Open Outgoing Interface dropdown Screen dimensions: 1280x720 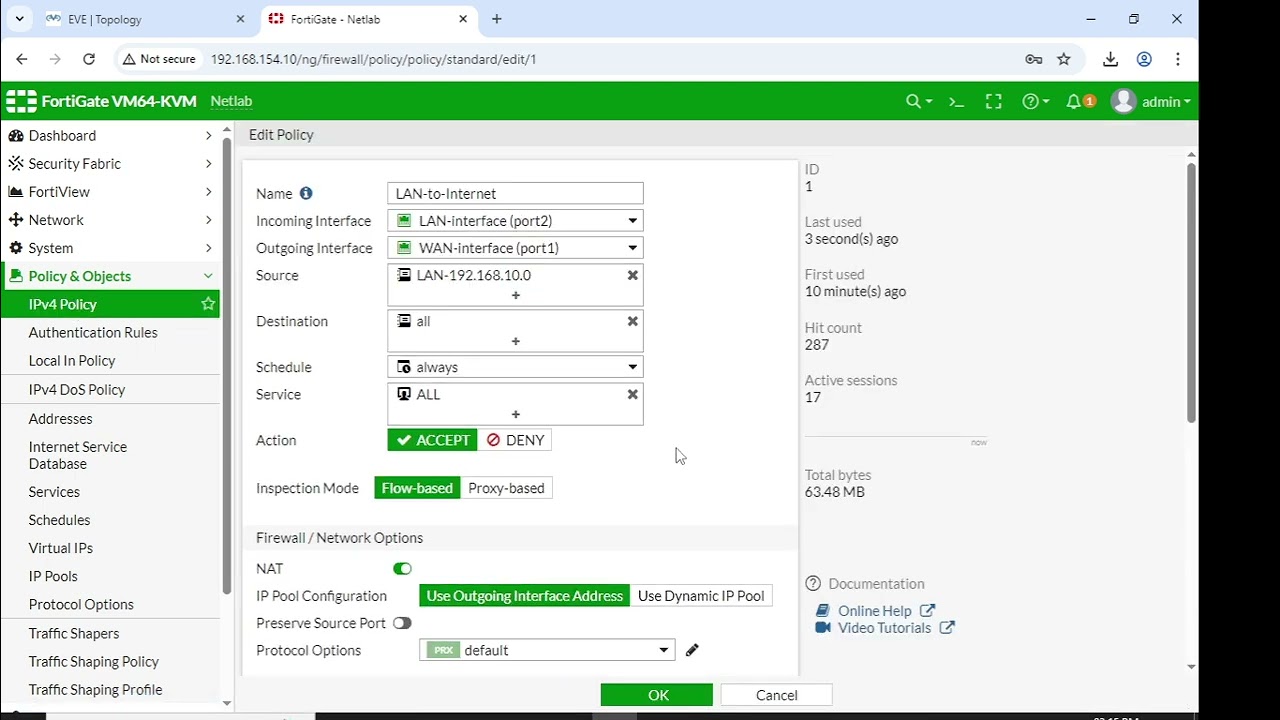tap(515, 248)
